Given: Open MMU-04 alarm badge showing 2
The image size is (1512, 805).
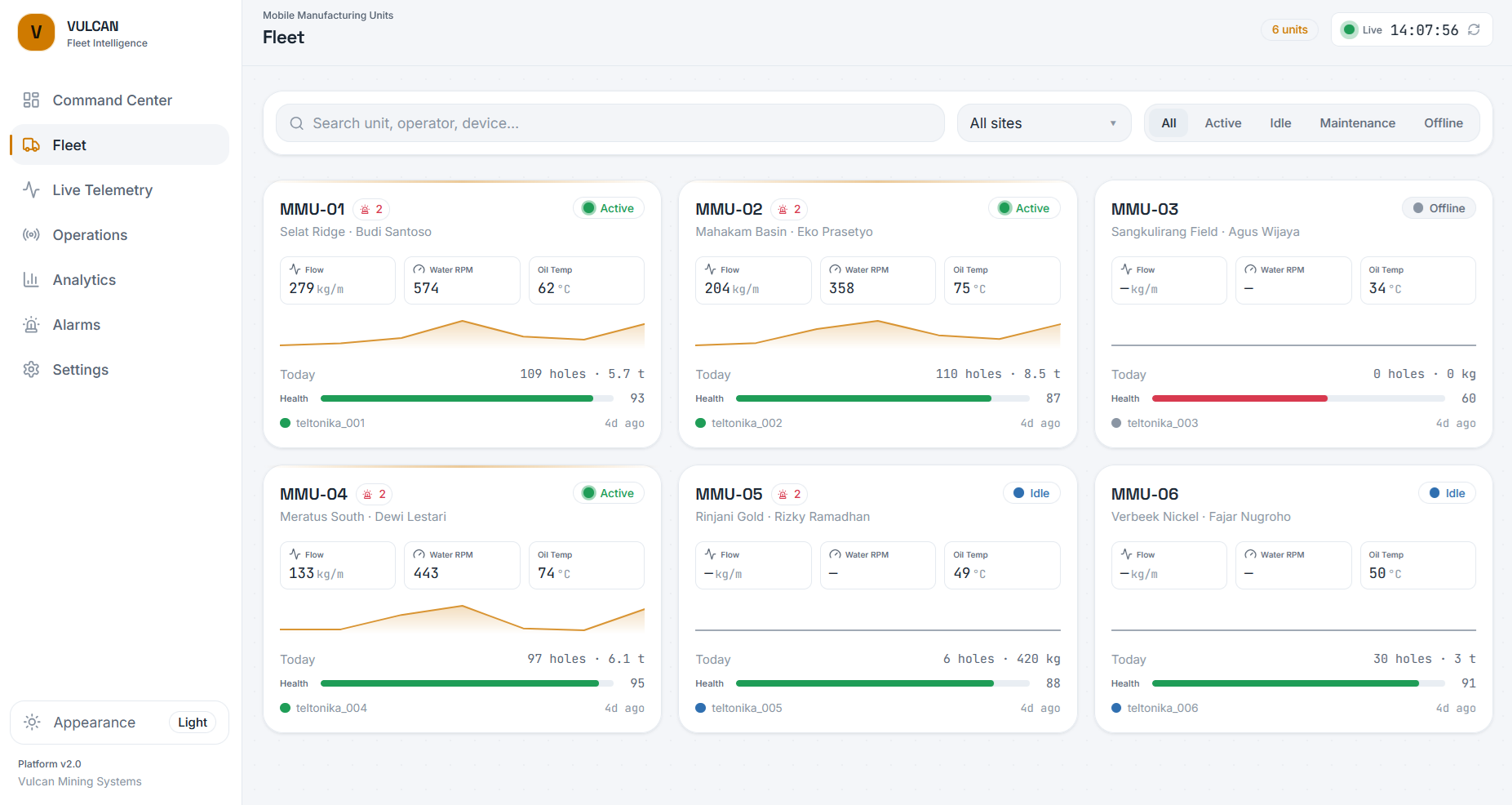Looking at the screenshot, I should 374,494.
